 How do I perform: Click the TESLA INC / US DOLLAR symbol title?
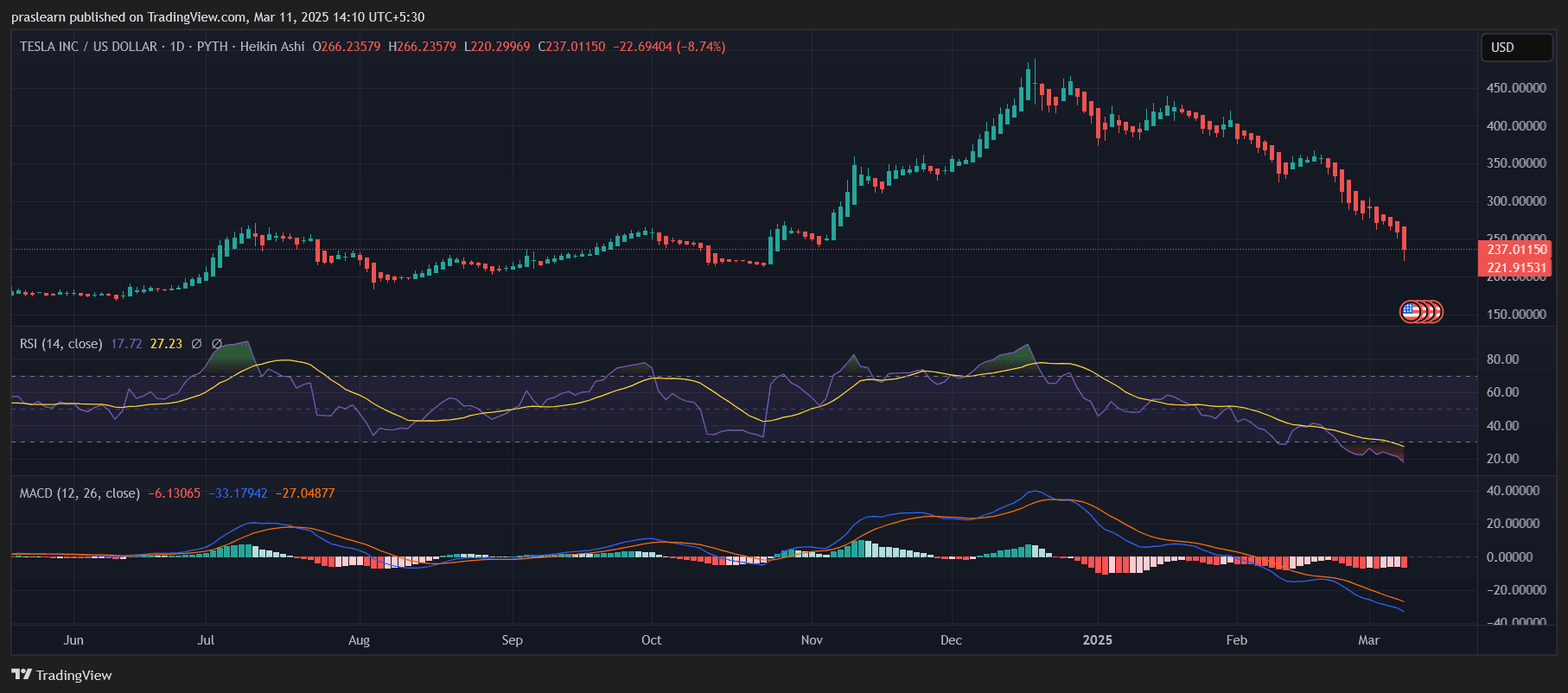[88, 47]
